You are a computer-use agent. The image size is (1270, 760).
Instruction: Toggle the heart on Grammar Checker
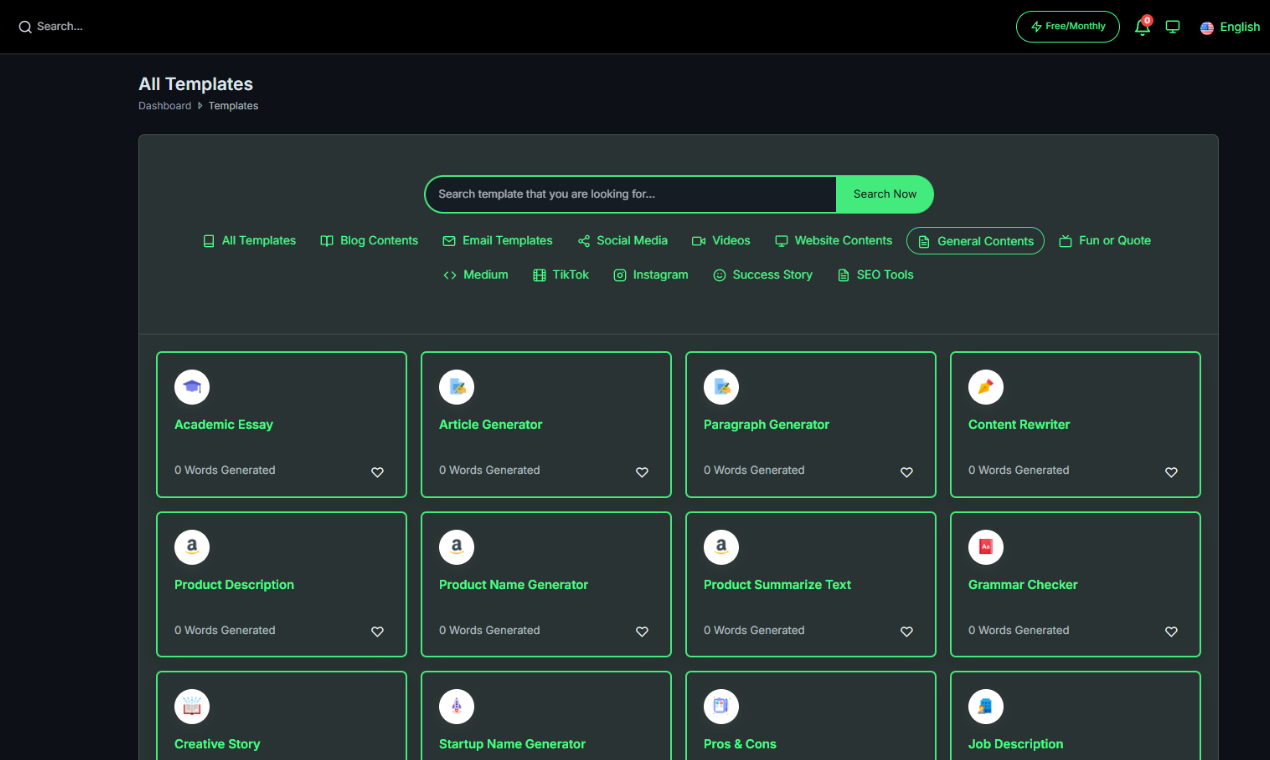pos(1171,631)
